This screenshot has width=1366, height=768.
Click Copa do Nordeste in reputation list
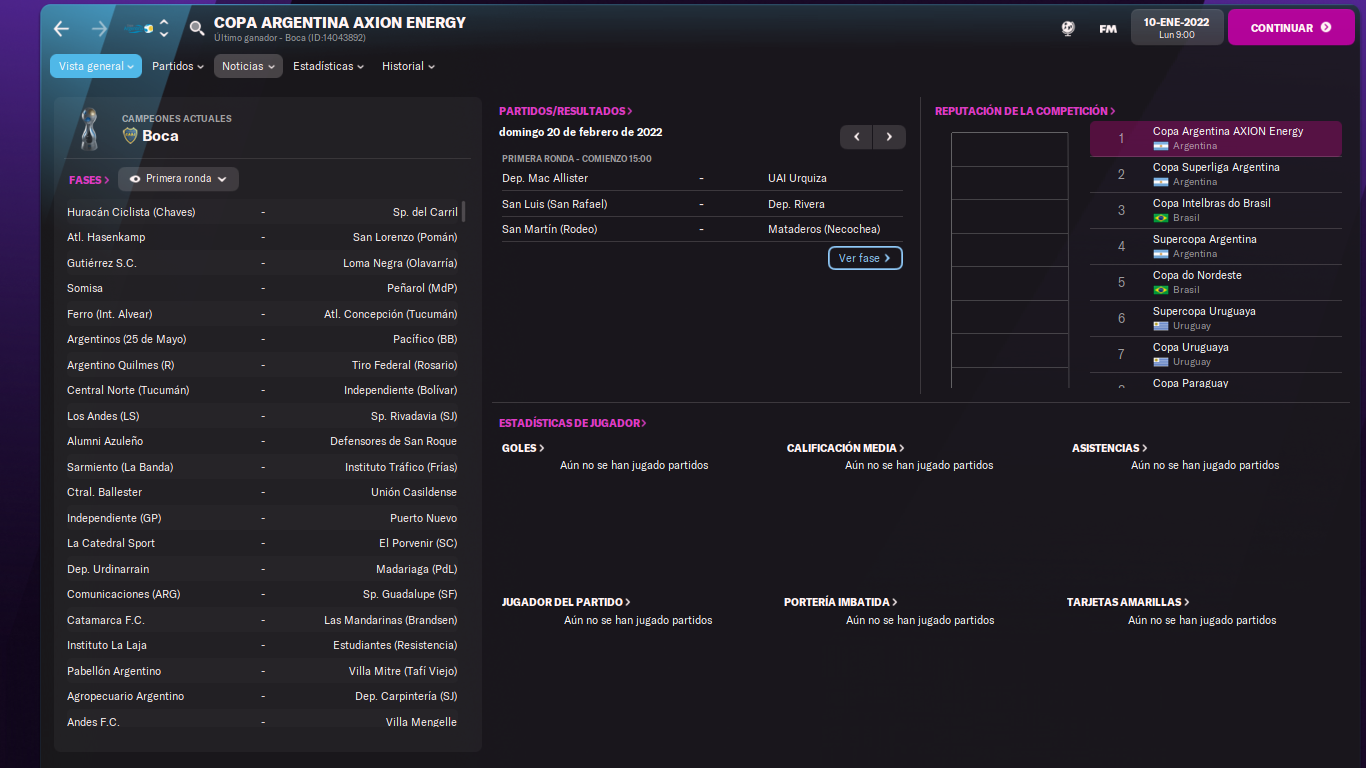pos(1216,282)
